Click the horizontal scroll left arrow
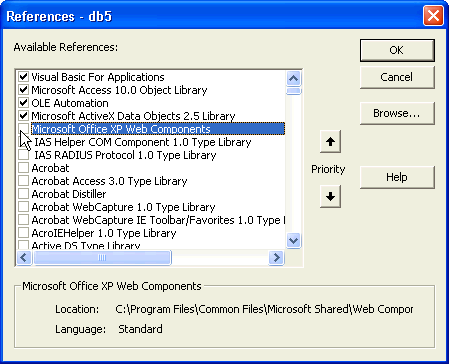 click(x=24, y=257)
